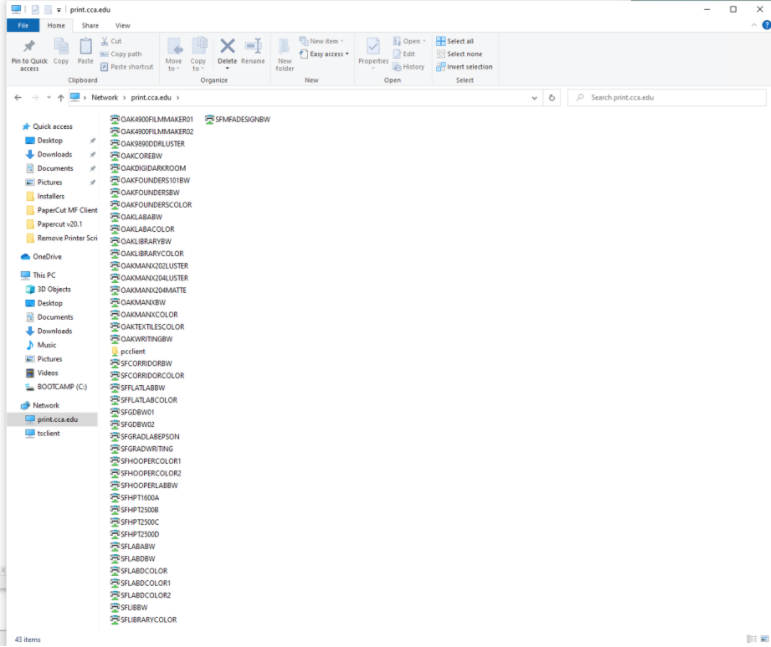Switch to Large icons view in status bar
Image resolution: width=771 pixels, height=647 pixels.
(x=765, y=639)
